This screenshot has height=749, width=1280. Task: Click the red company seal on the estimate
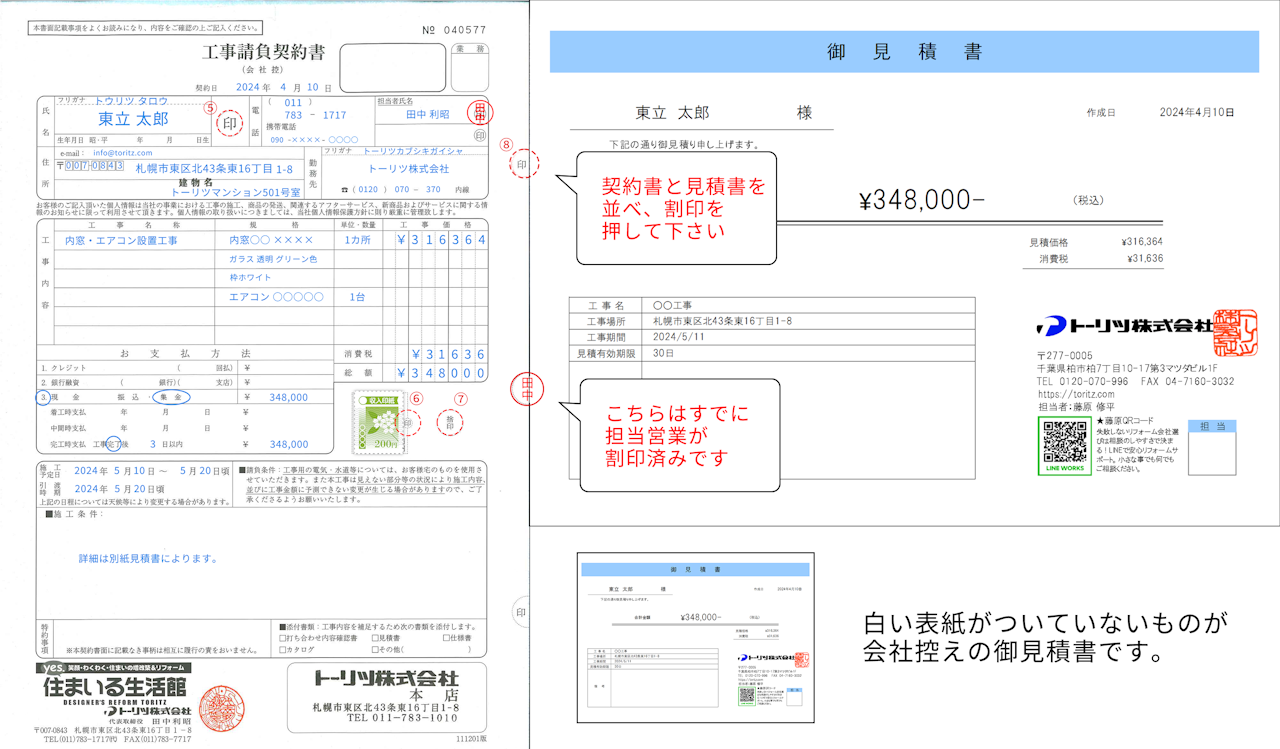[x=1234, y=333]
